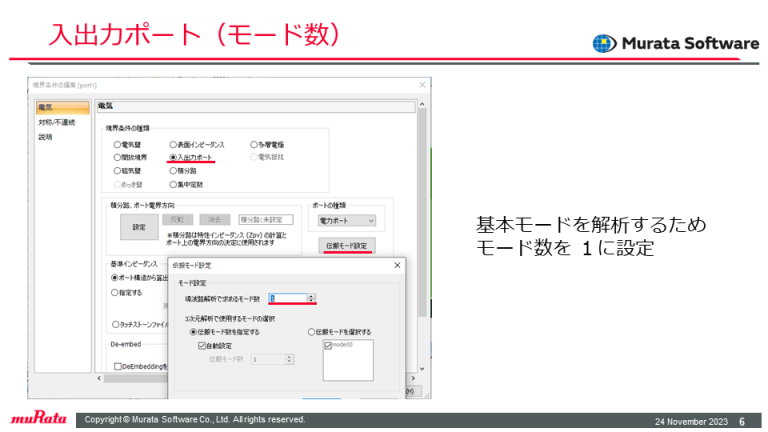Open the 説明 page in left list
The image size is (768, 432).
point(45,137)
